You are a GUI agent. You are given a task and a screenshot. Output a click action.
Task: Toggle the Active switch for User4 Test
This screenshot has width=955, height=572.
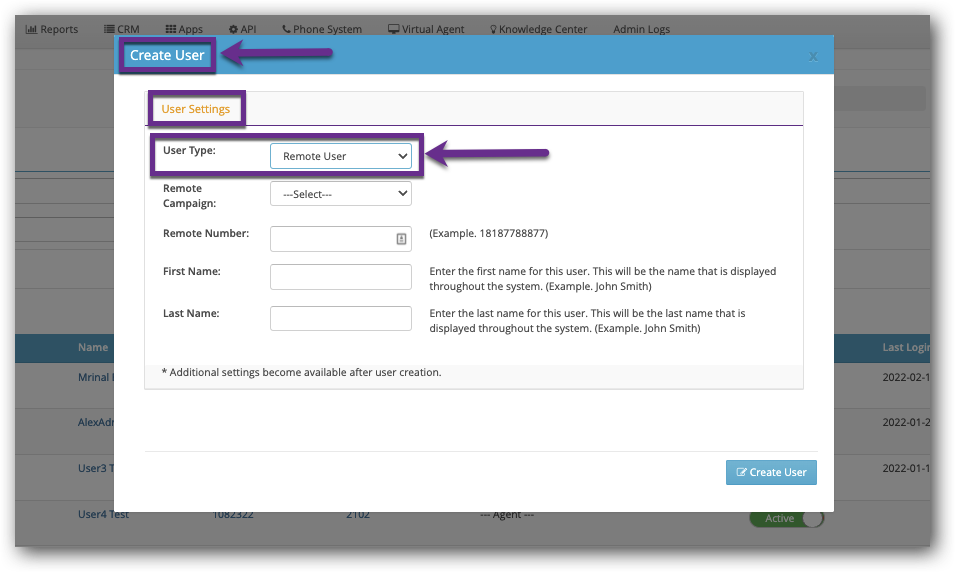(x=787, y=518)
